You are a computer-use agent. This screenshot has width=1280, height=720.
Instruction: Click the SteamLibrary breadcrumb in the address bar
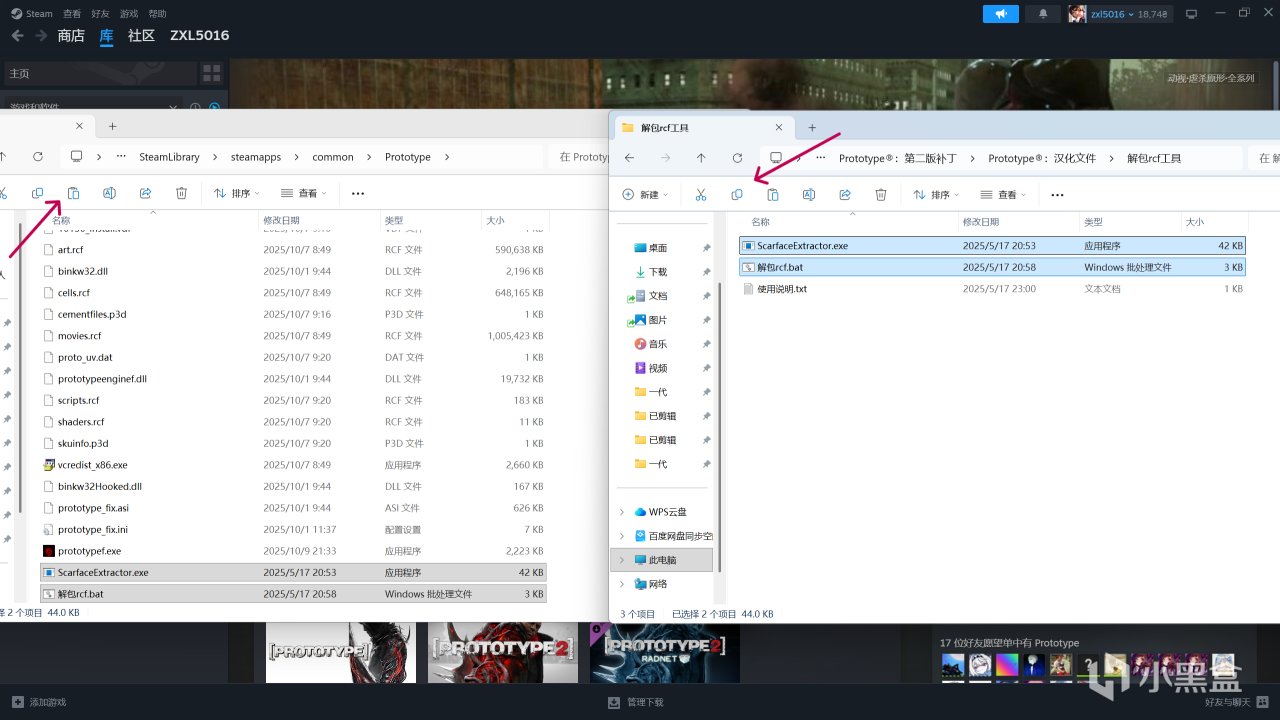pos(169,157)
